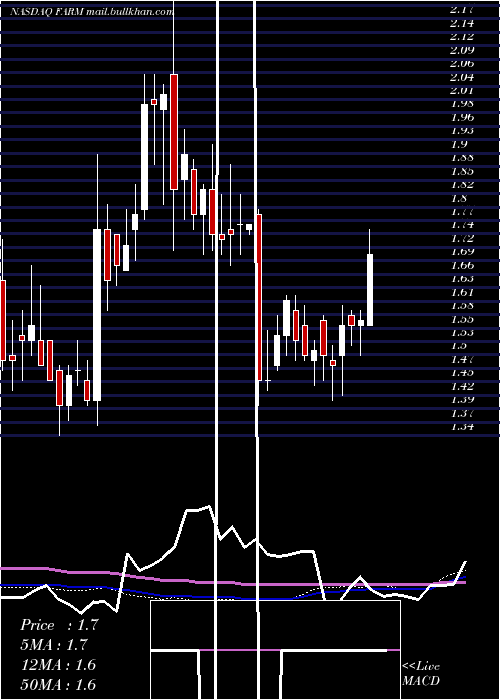Select the 2.04 price axis label
This screenshot has height=700, width=500.
pos(462,77)
